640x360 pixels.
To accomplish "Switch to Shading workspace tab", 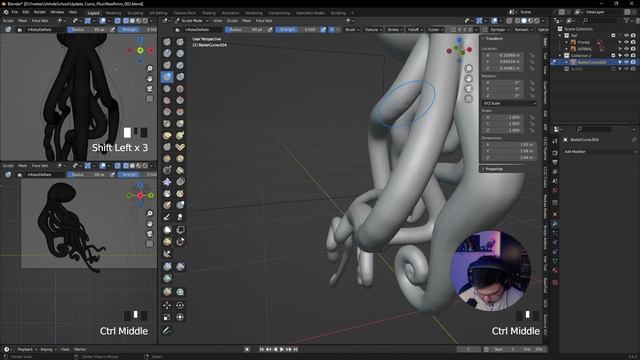I will point(209,13).
